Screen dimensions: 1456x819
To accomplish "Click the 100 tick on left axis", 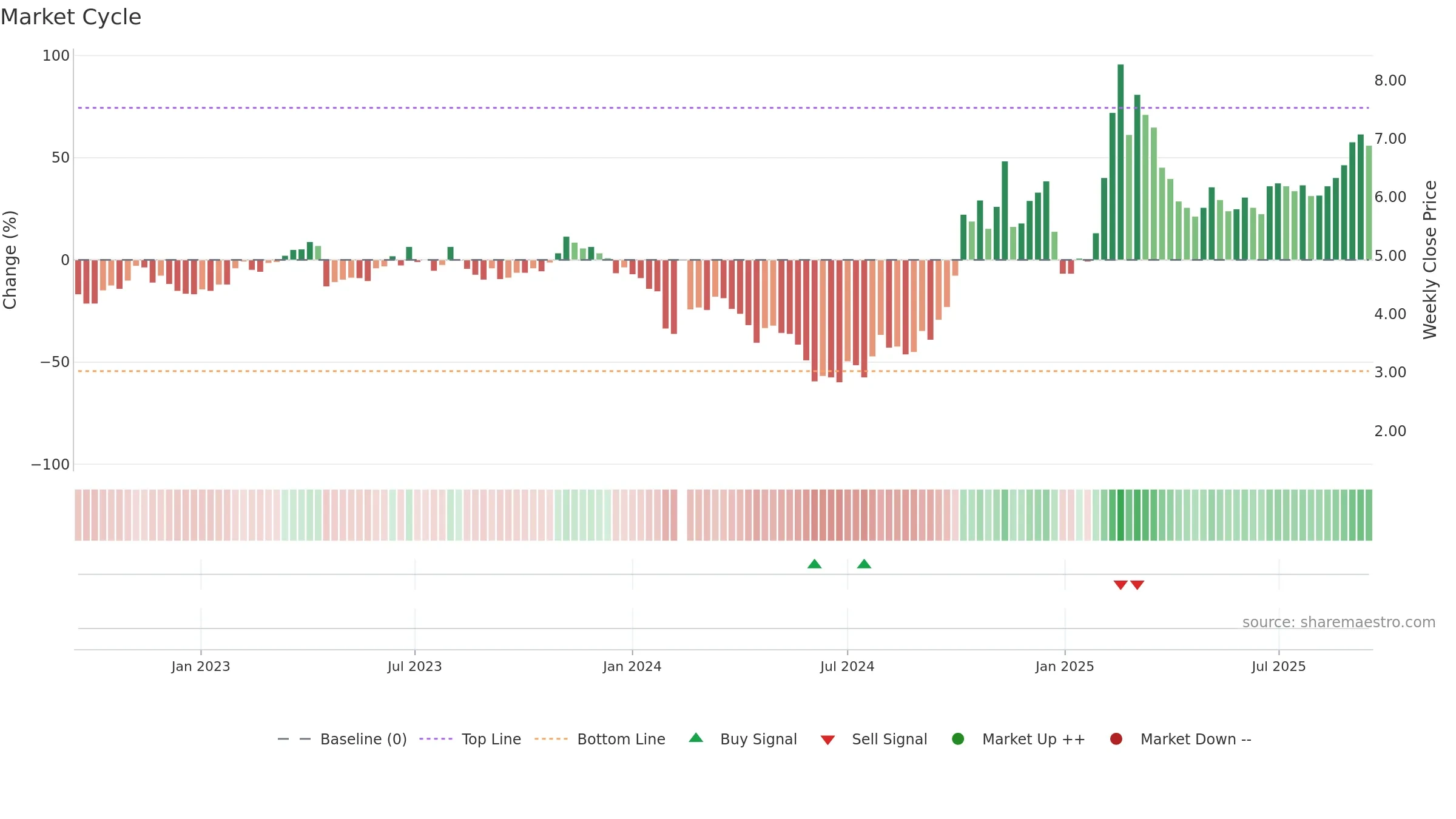I will [x=56, y=56].
